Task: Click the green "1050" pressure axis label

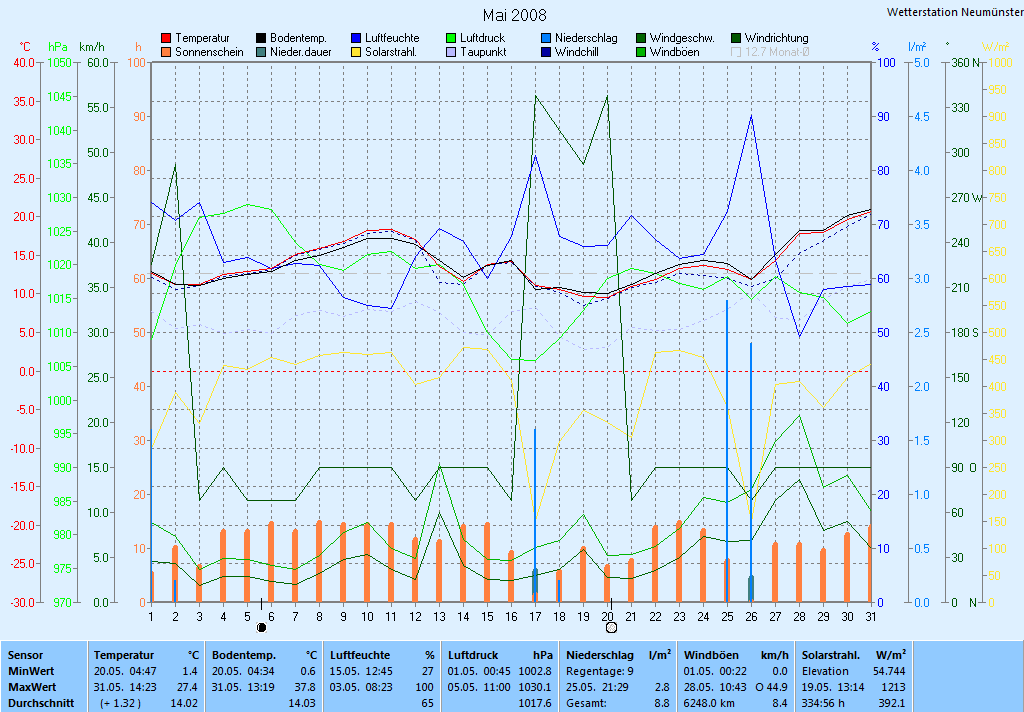Action: [59, 63]
